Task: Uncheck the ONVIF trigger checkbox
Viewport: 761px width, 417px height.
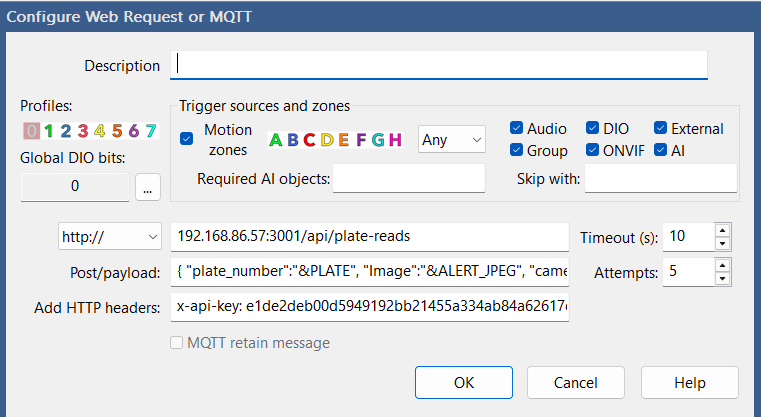Action: click(594, 150)
